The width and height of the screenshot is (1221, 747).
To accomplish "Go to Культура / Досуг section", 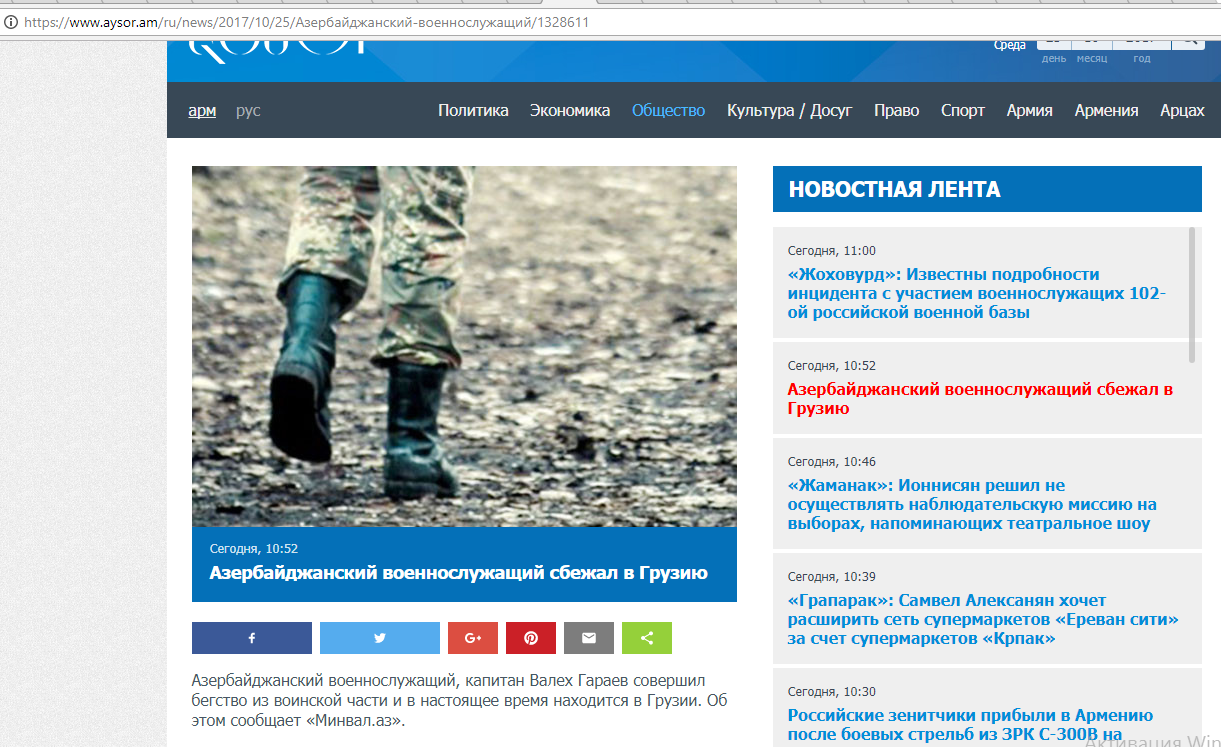I will coord(790,111).
